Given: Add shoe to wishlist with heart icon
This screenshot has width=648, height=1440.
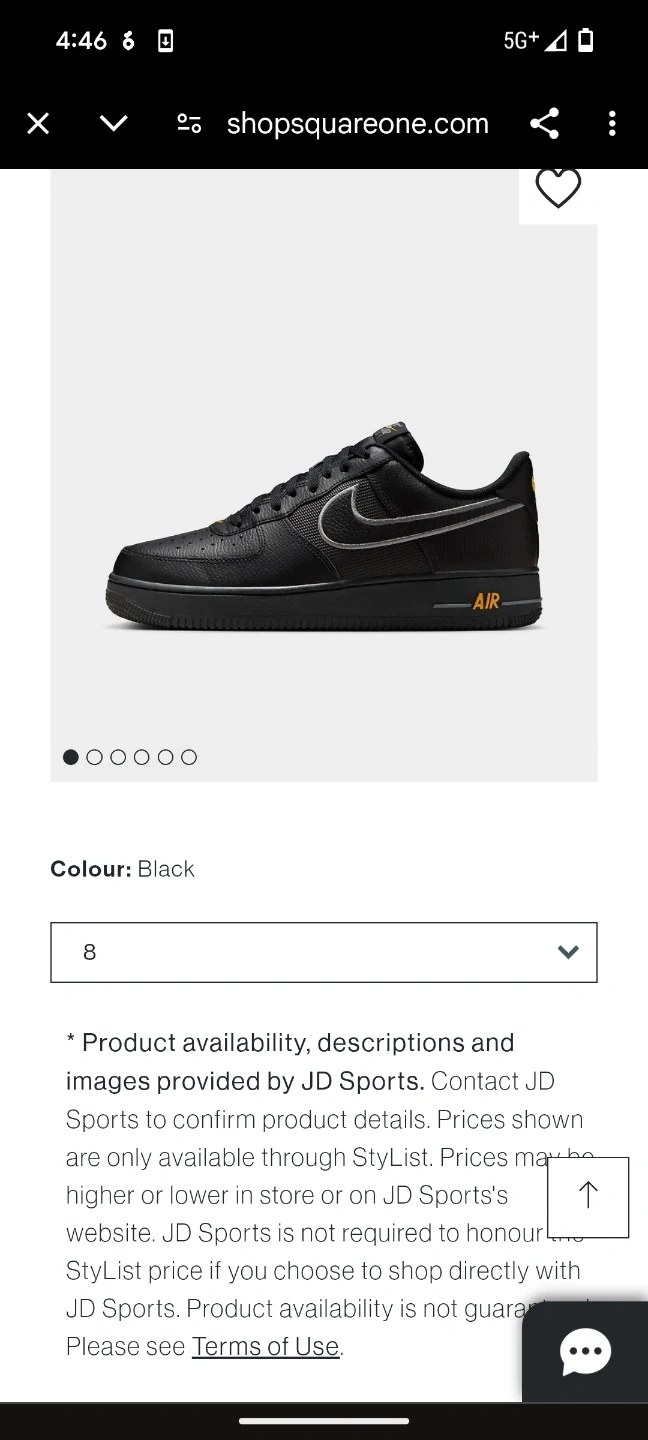Looking at the screenshot, I should coord(558,188).
